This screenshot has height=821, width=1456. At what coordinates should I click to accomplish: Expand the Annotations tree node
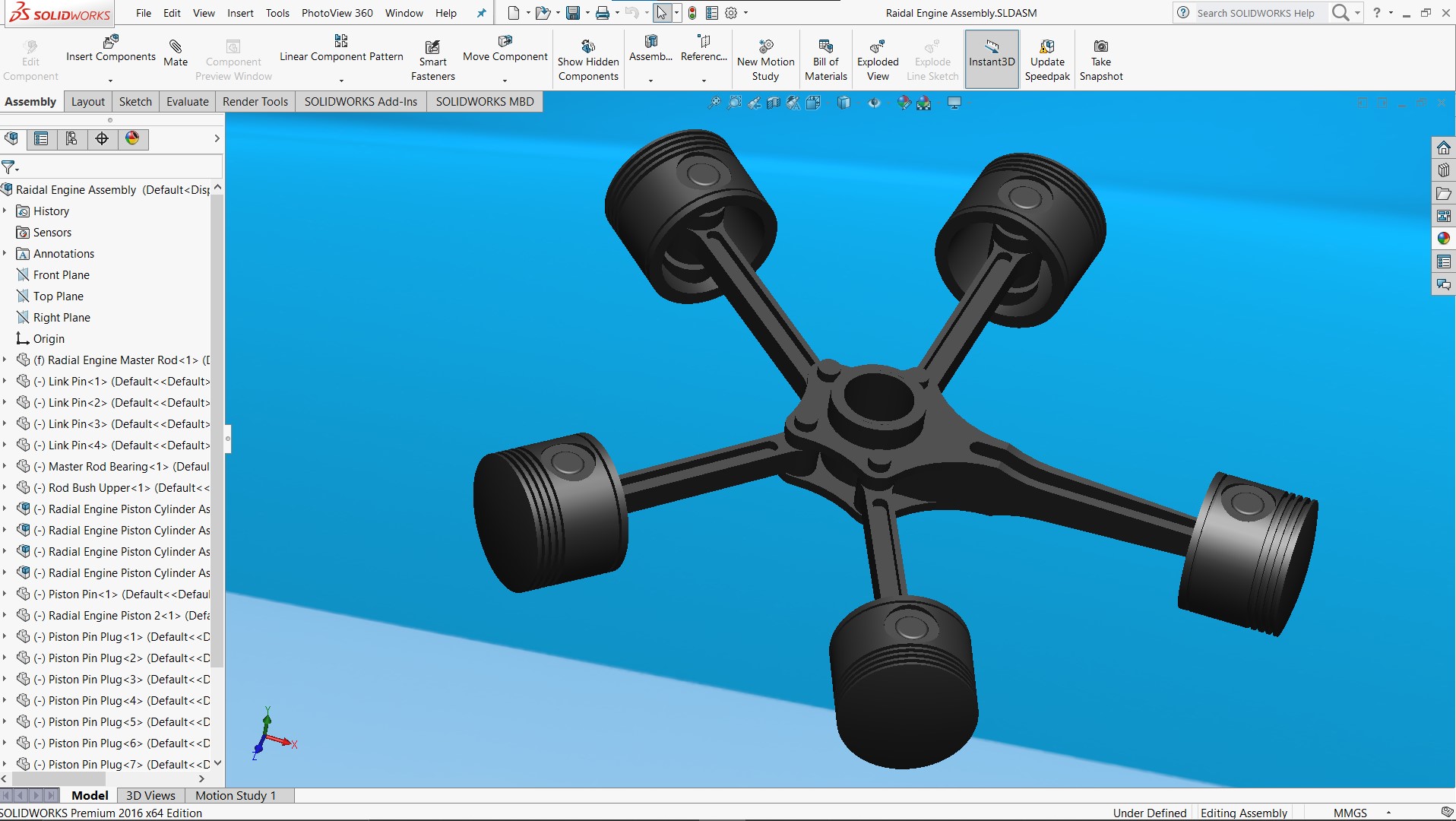(x=5, y=253)
